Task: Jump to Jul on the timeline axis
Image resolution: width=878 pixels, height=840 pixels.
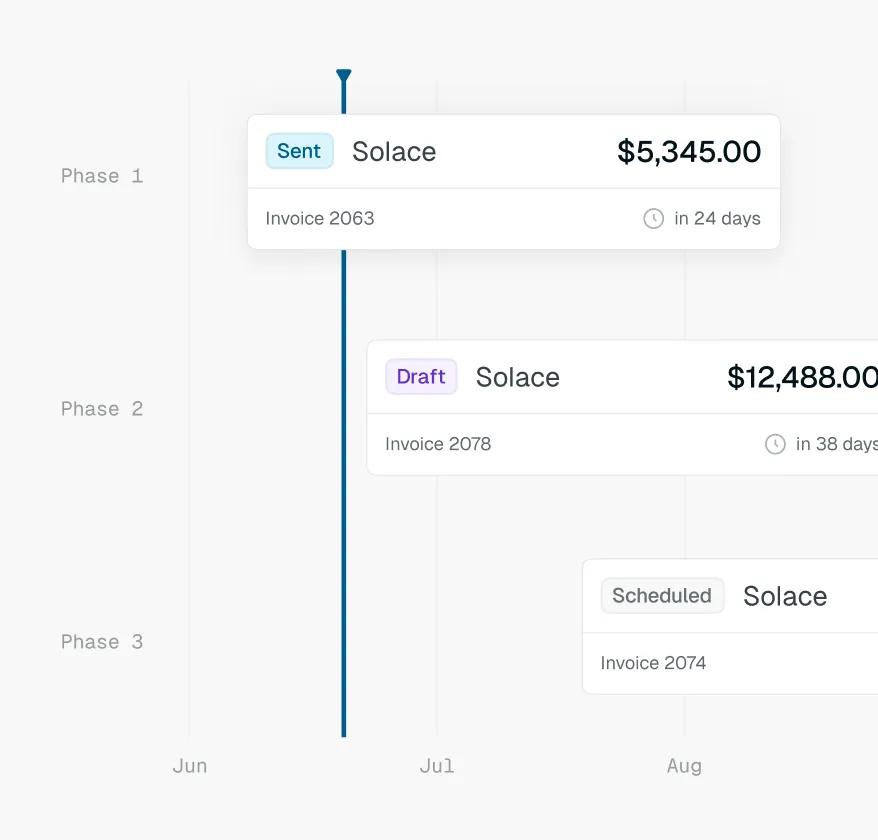Action: 437,766
